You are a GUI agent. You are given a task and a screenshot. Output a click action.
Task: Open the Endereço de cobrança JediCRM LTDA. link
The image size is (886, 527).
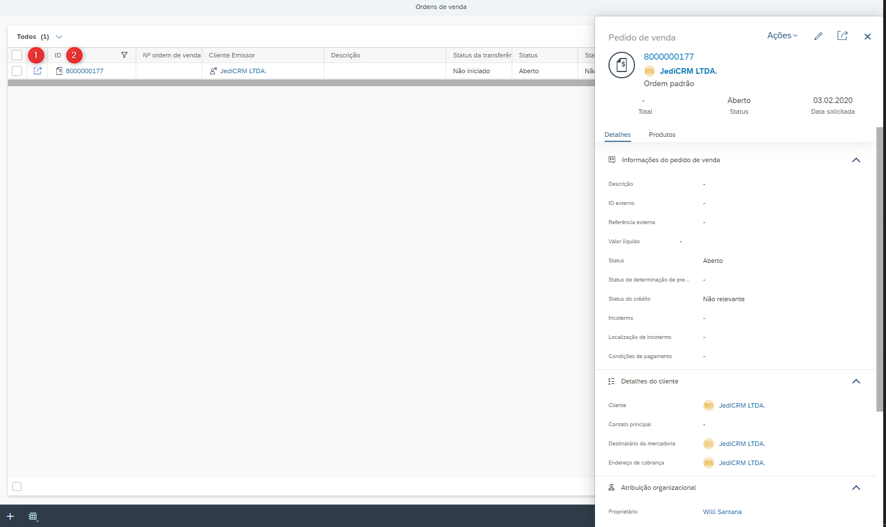741,463
